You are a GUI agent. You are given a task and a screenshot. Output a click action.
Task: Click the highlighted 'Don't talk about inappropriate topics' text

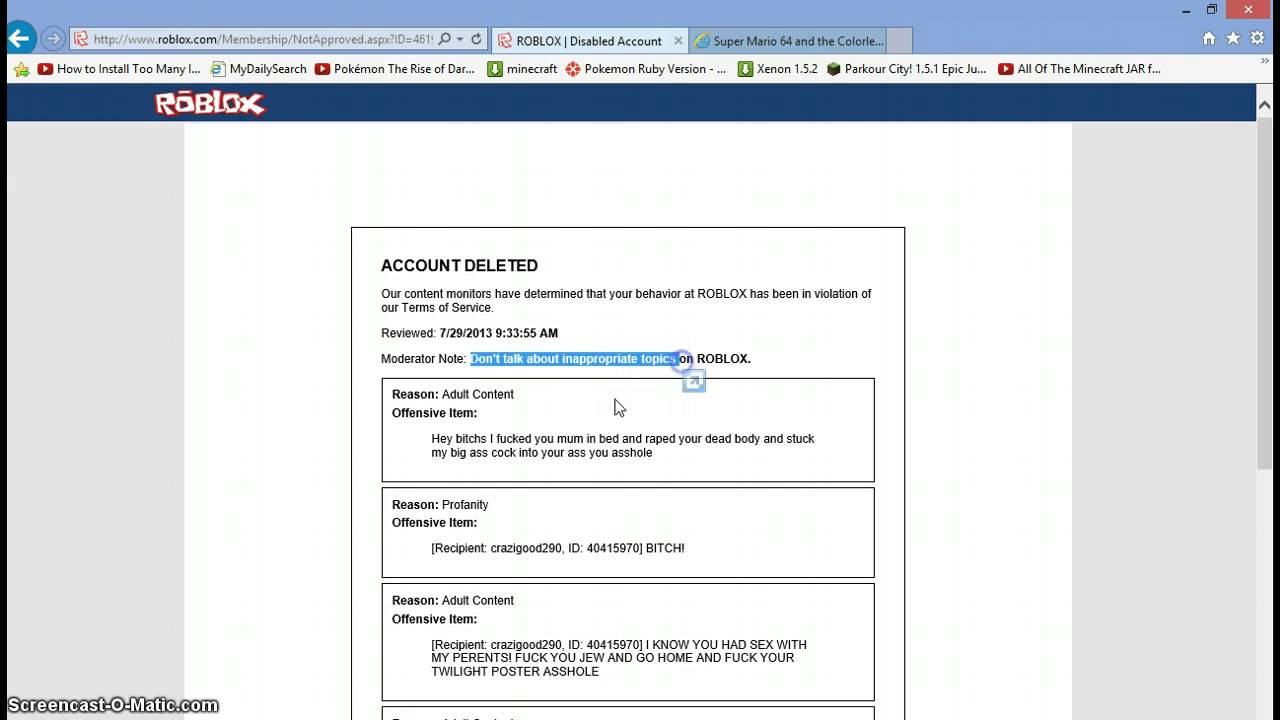pos(574,359)
